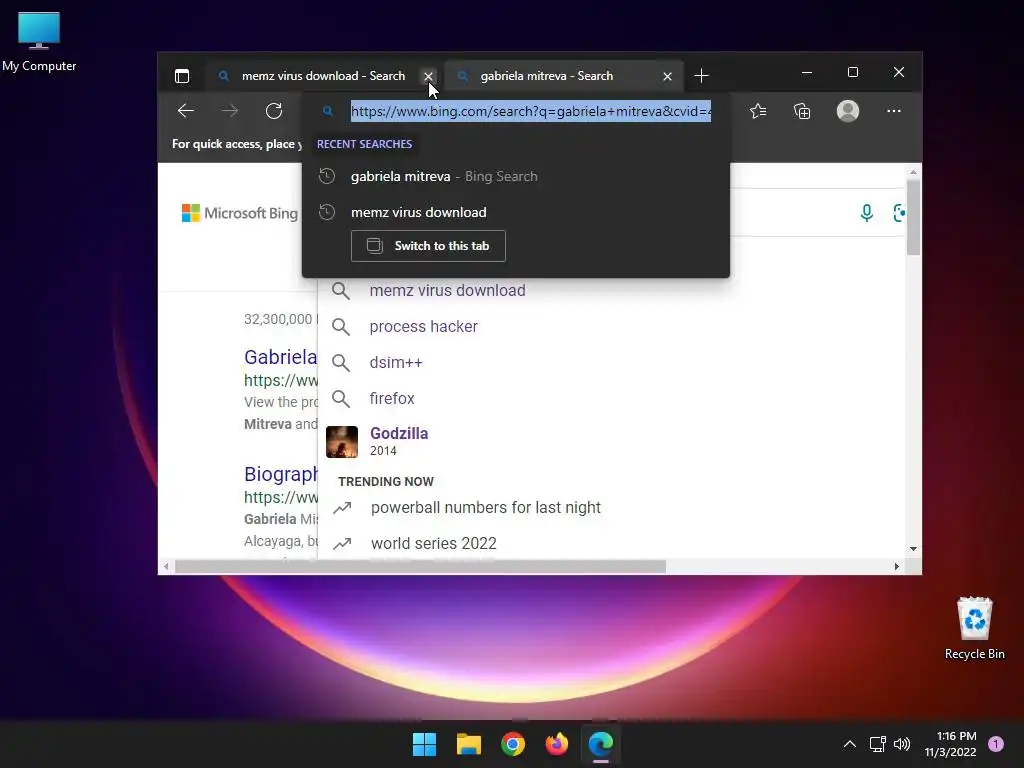The height and width of the screenshot is (768, 1024).
Task: Open the Windows Start menu
Action: pyautogui.click(x=424, y=744)
